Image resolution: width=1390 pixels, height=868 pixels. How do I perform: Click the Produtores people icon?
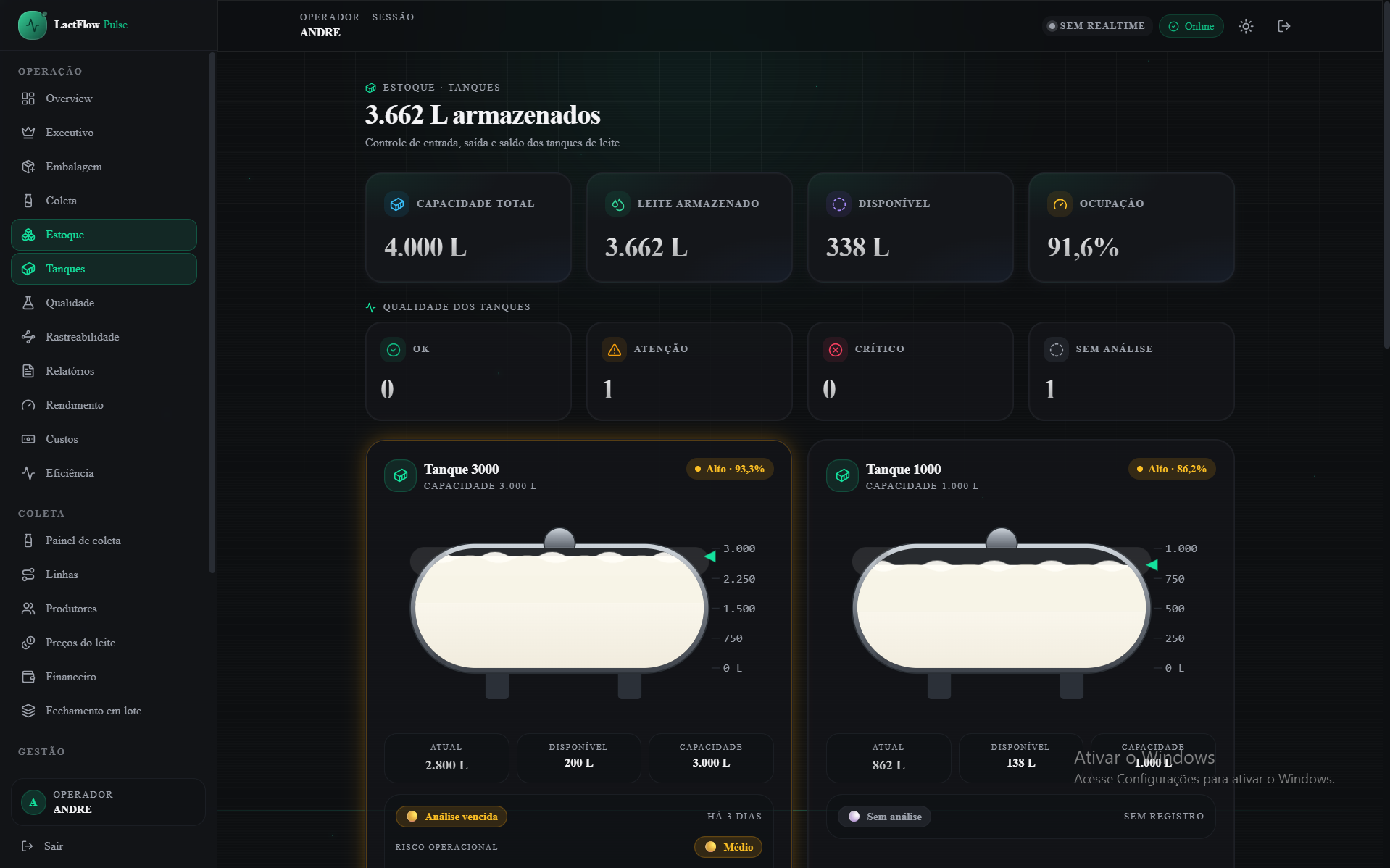(x=28, y=609)
